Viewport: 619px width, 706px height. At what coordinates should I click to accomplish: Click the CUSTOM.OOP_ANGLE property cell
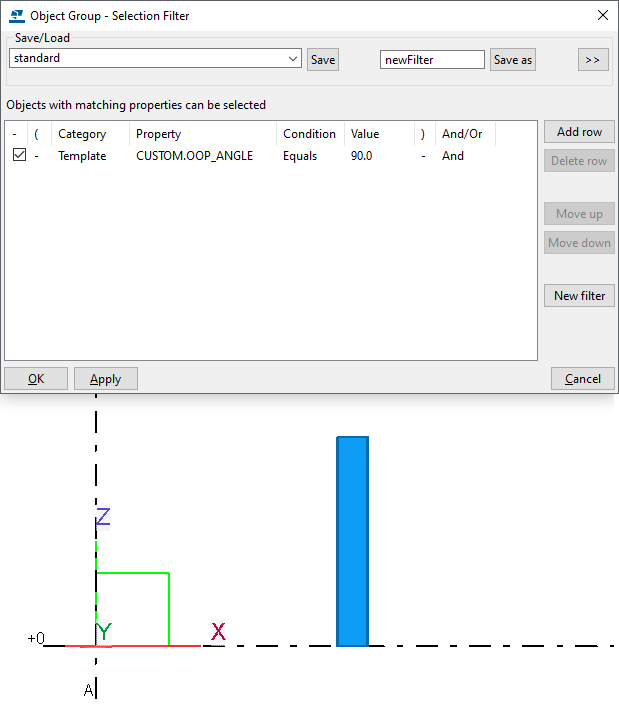(194, 156)
